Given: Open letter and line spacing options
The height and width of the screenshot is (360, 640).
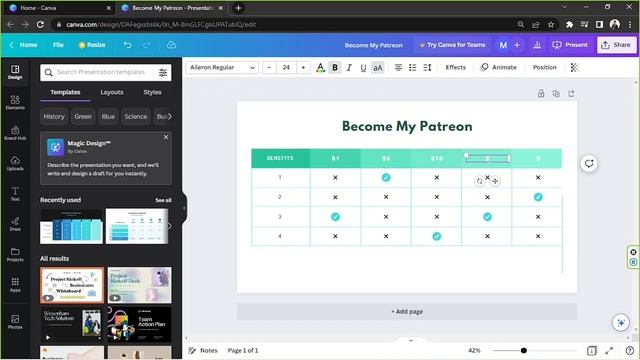Looking at the screenshot, I should pyautogui.click(x=427, y=68).
